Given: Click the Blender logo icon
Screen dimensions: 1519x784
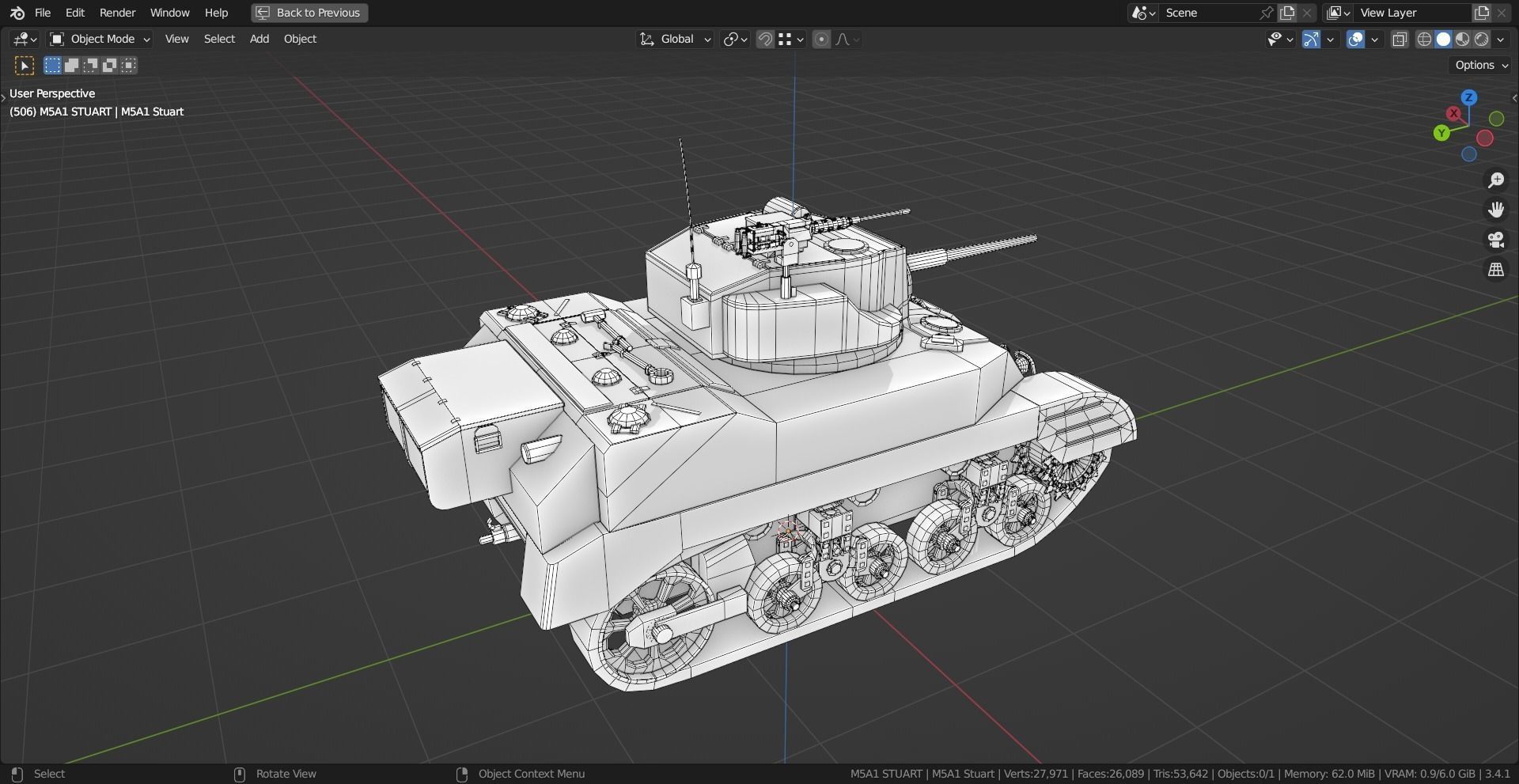Looking at the screenshot, I should click(x=17, y=13).
